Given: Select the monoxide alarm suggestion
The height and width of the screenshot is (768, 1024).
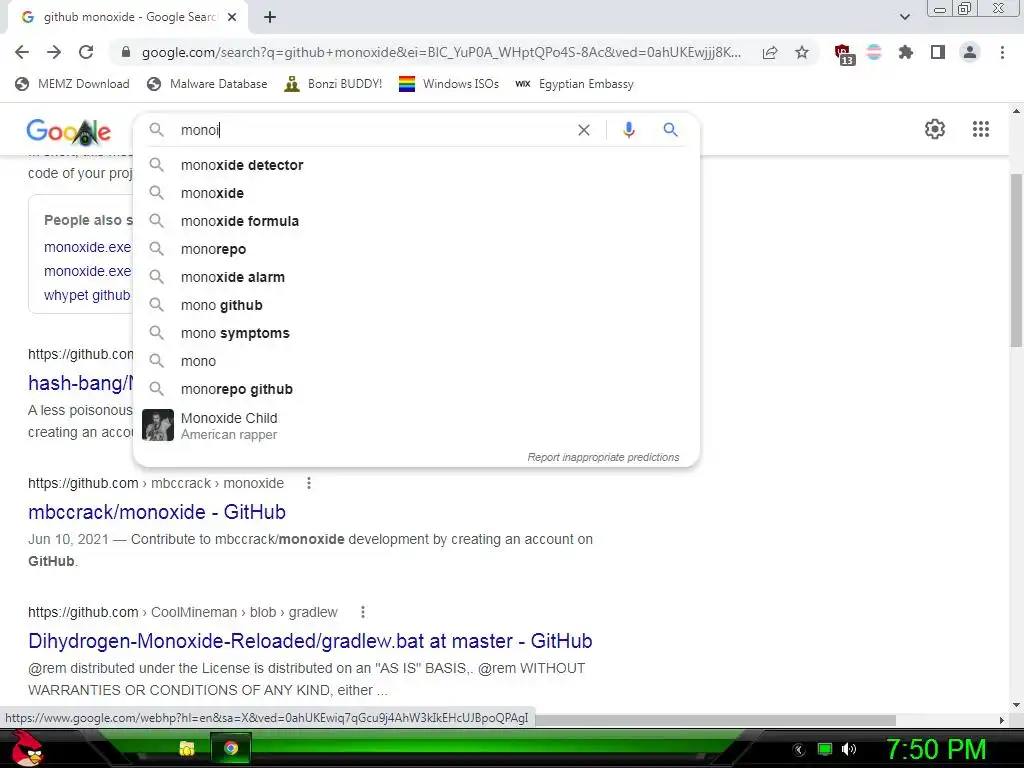Looking at the screenshot, I should pos(416,278).
